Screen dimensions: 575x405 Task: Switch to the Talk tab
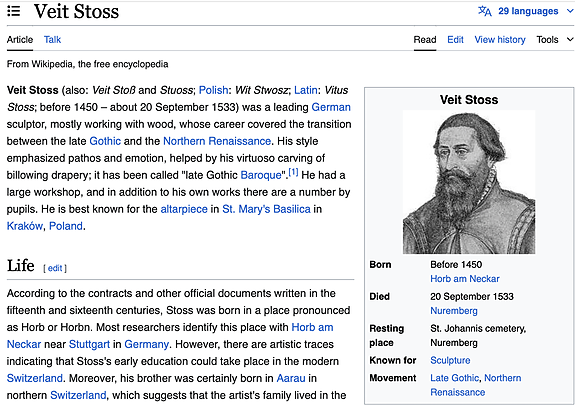point(52,39)
